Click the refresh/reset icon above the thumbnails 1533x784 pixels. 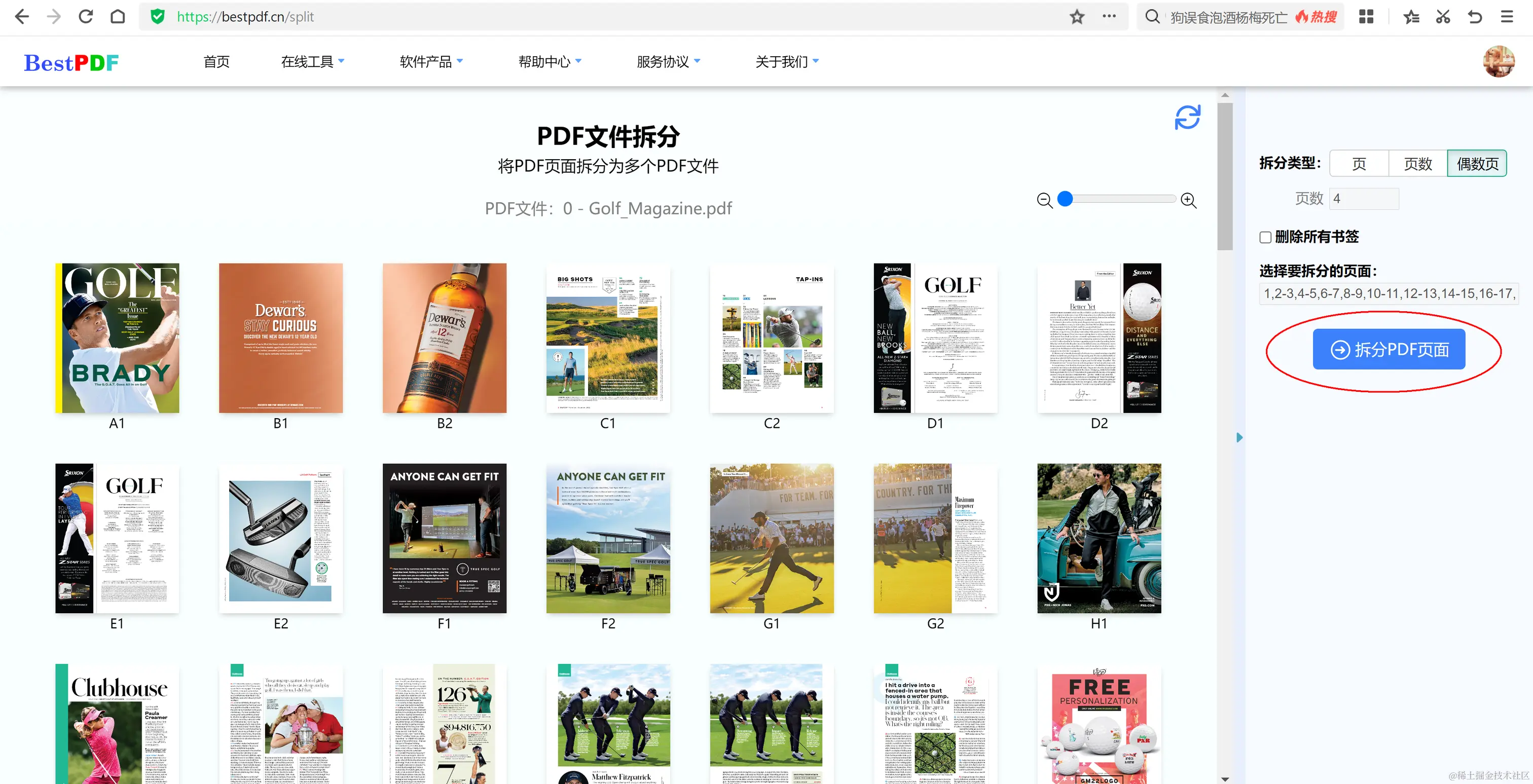coord(1187,117)
